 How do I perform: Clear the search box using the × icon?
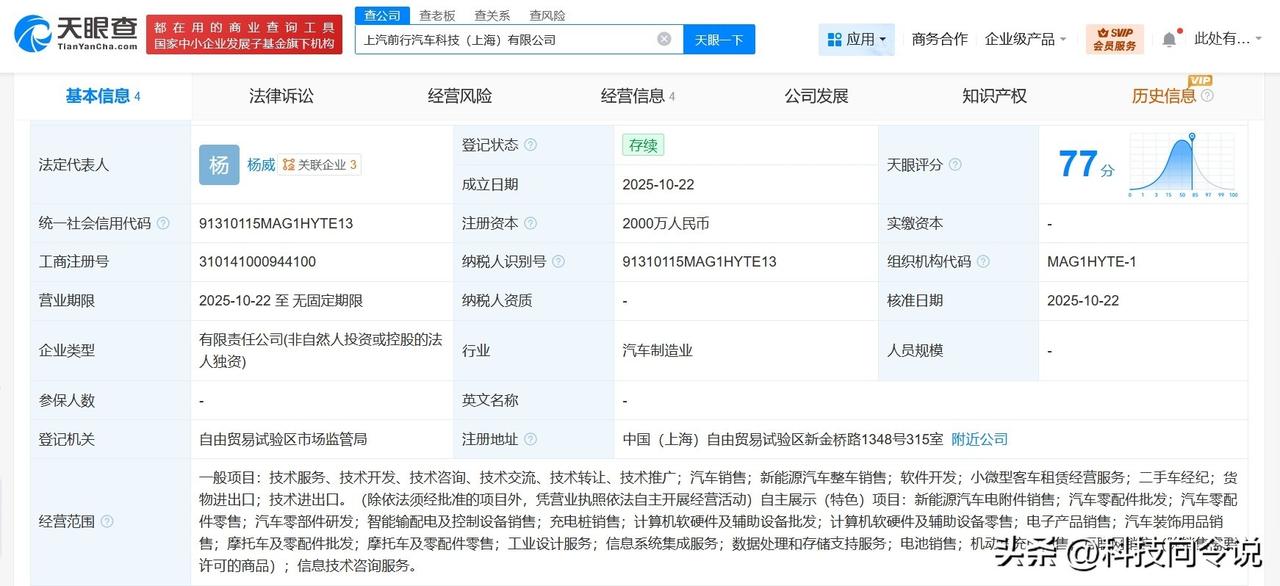point(663,38)
